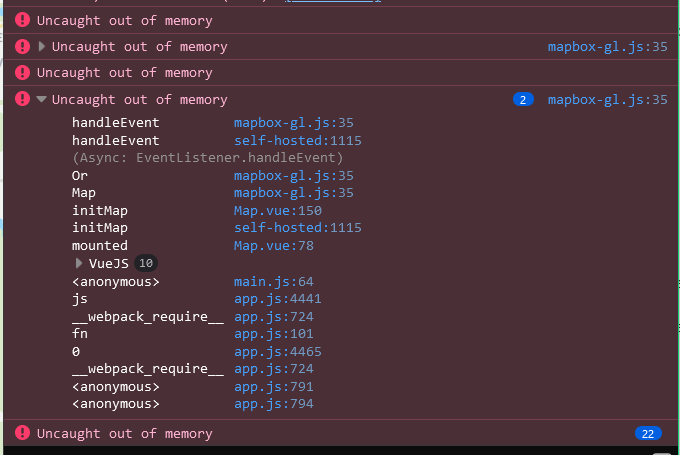Viewport: 680px width, 455px height.
Task: Click the repeat count badge 2
Action: pyautogui.click(x=523, y=100)
